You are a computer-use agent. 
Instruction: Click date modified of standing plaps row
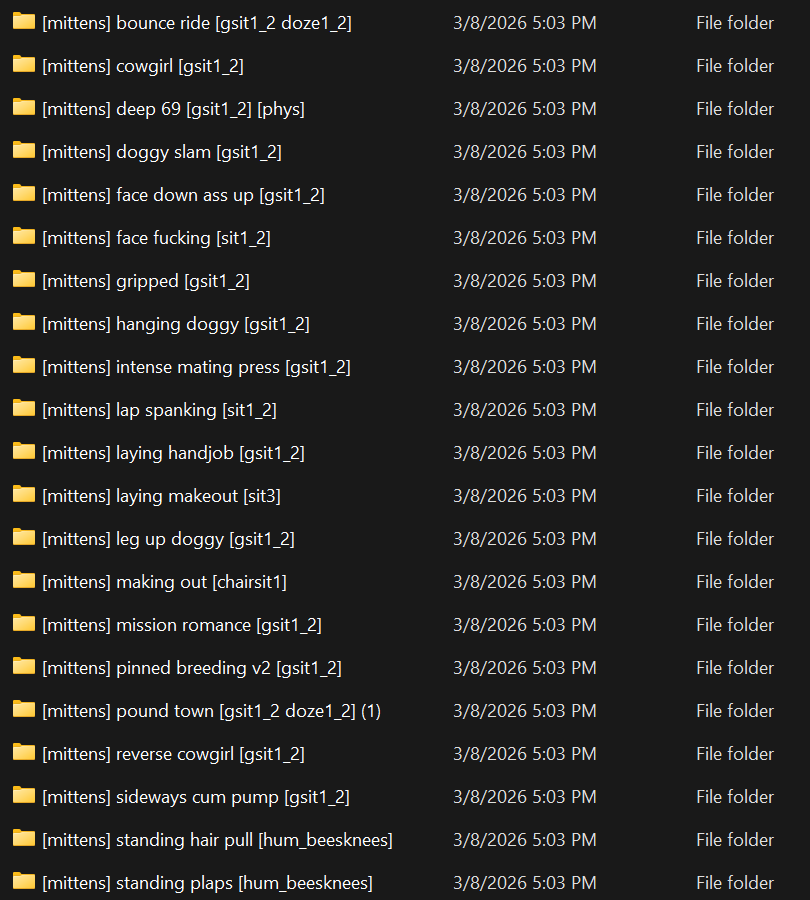525,883
